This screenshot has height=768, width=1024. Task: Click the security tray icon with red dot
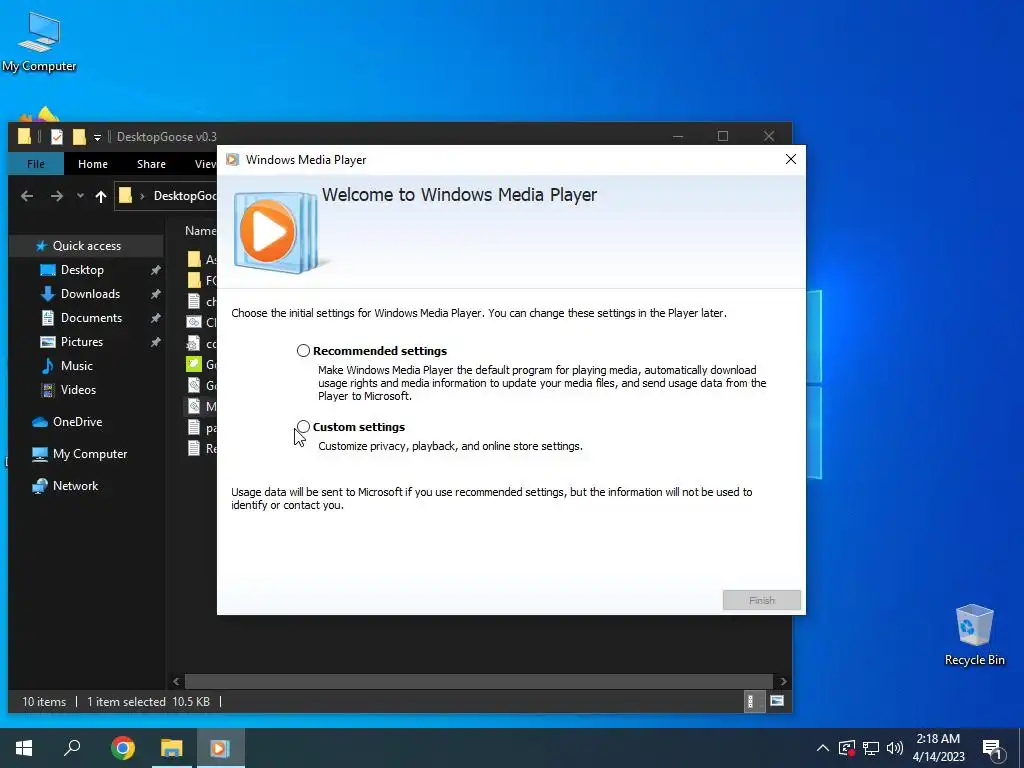(x=846, y=748)
